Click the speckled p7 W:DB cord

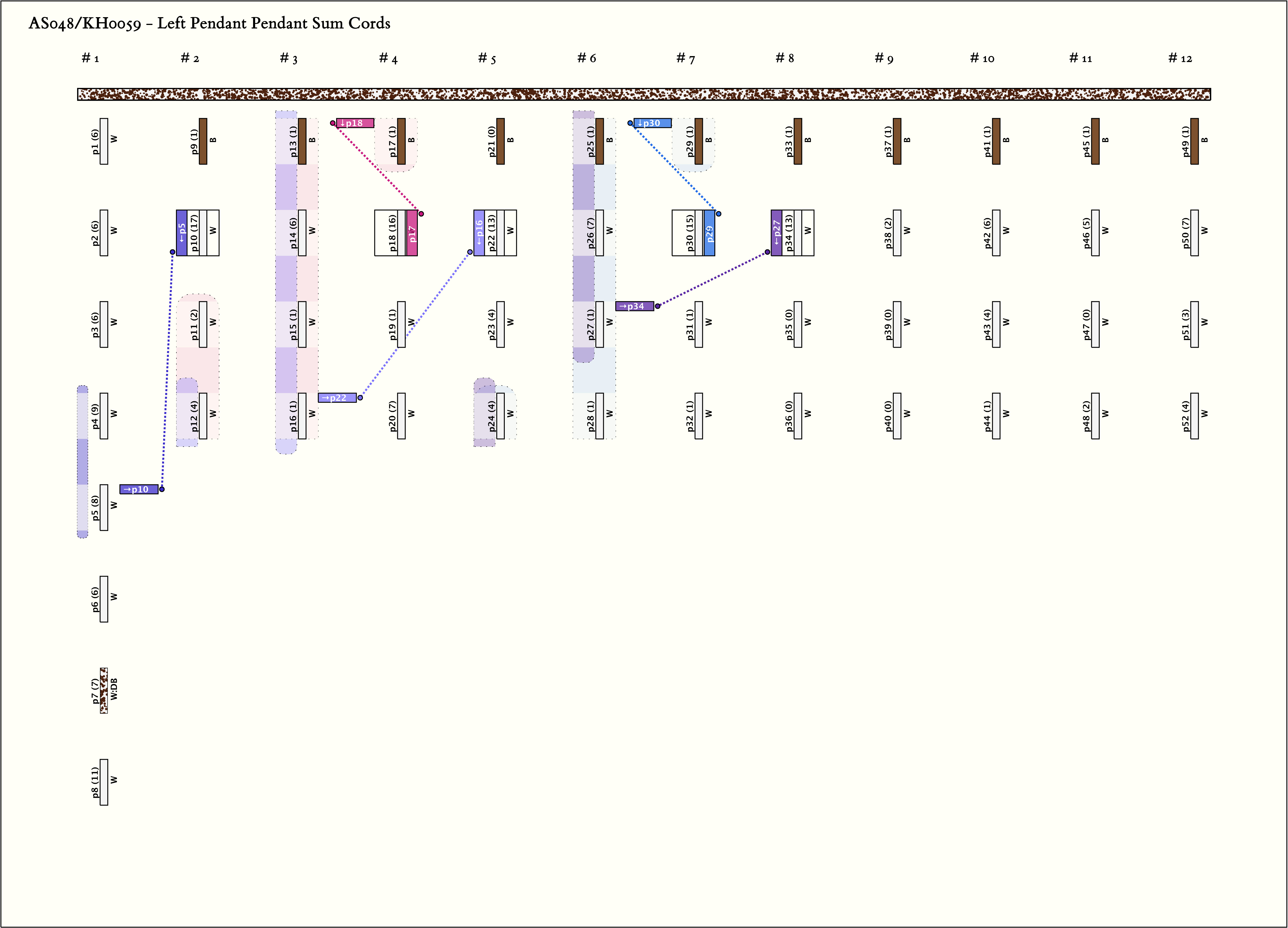point(104,690)
